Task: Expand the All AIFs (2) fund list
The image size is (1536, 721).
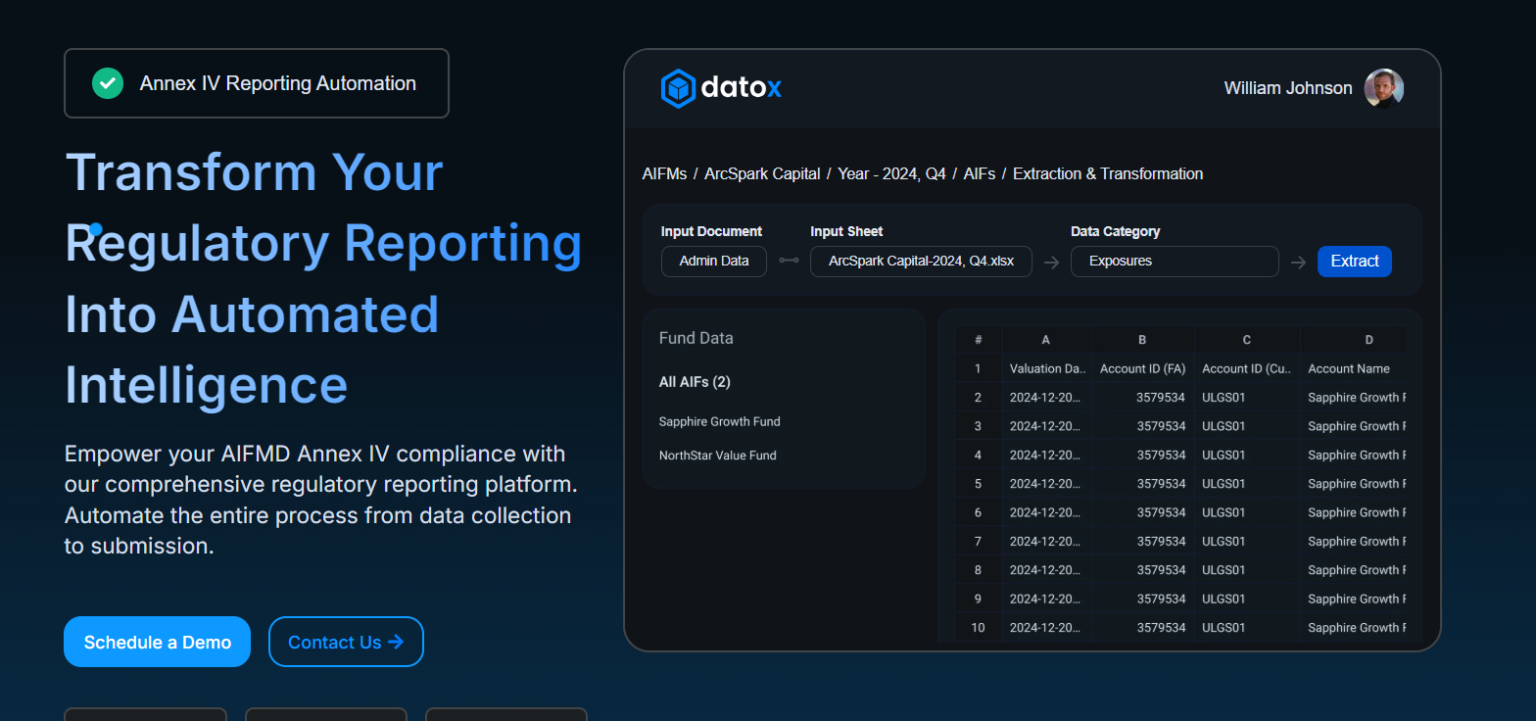Action: (695, 382)
